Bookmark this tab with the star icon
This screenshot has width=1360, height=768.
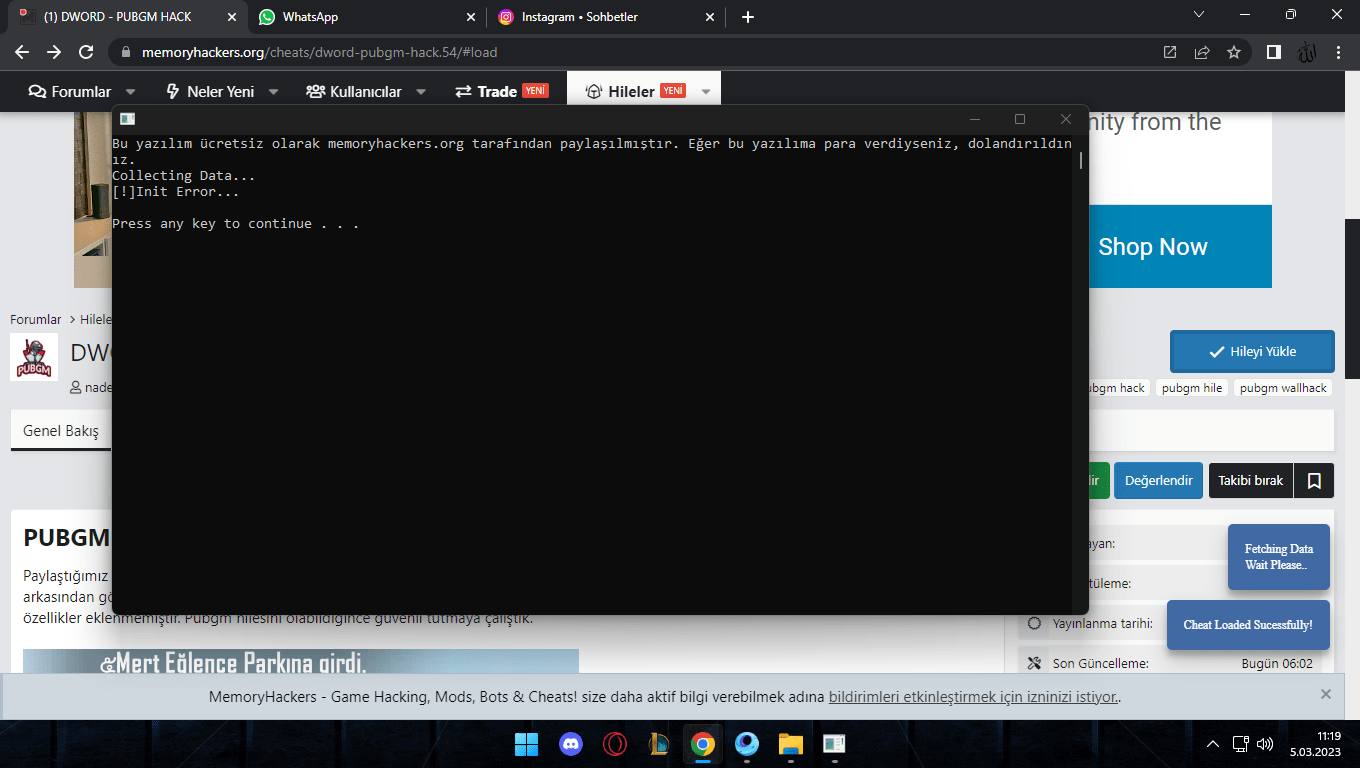click(1234, 52)
